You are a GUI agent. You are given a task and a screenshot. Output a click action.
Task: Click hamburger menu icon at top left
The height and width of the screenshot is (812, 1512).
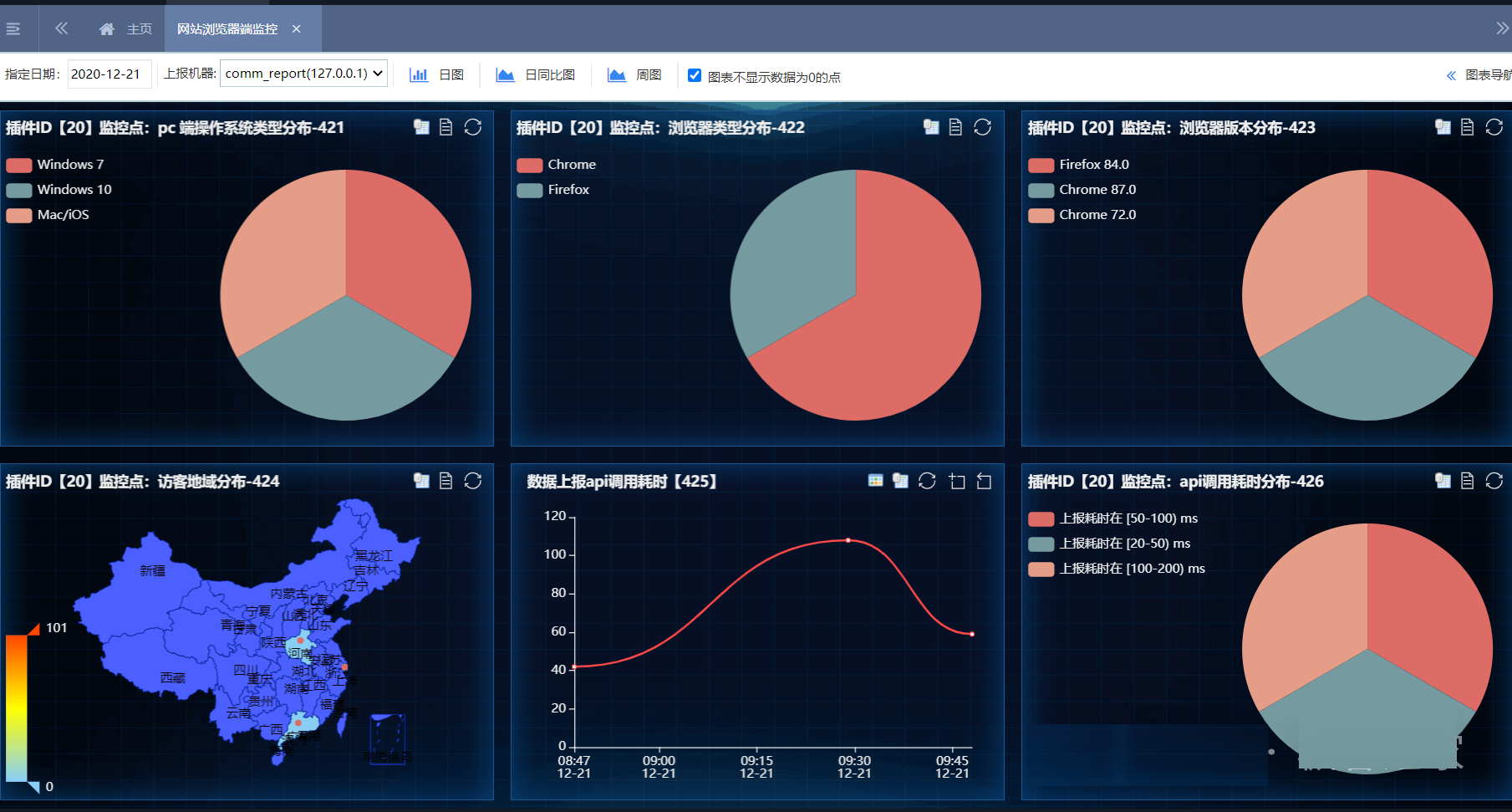13,29
